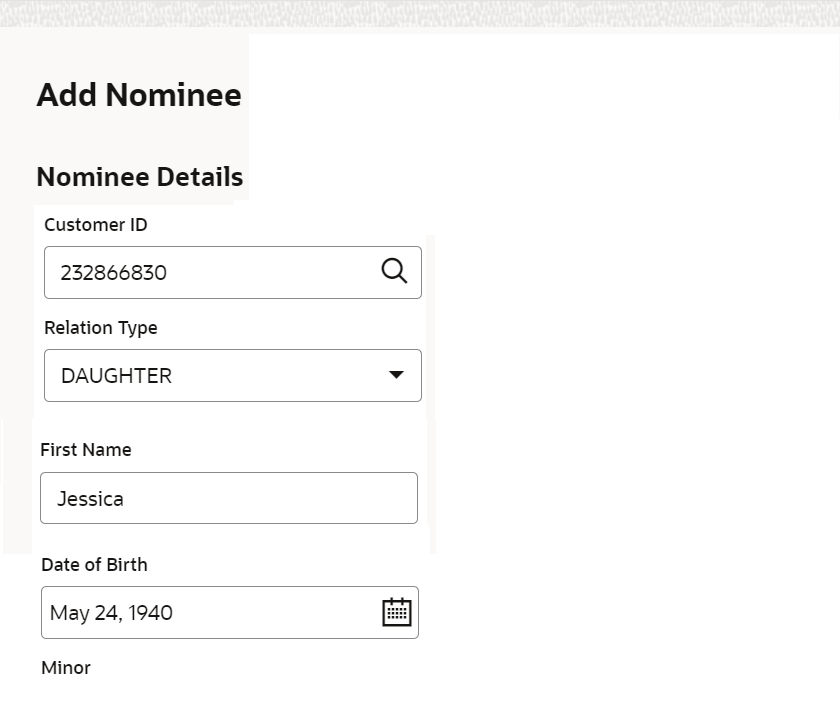The height and width of the screenshot is (704, 840).
Task: Click the date text May 24, 1940
Action: [x=111, y=612]
